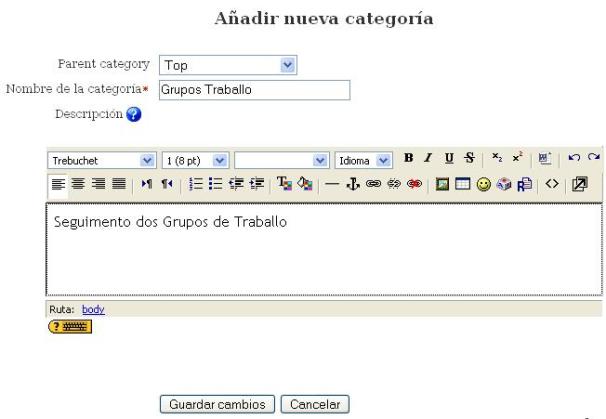Remove the link from text
The image size is (606, 419).
(394, 184)
